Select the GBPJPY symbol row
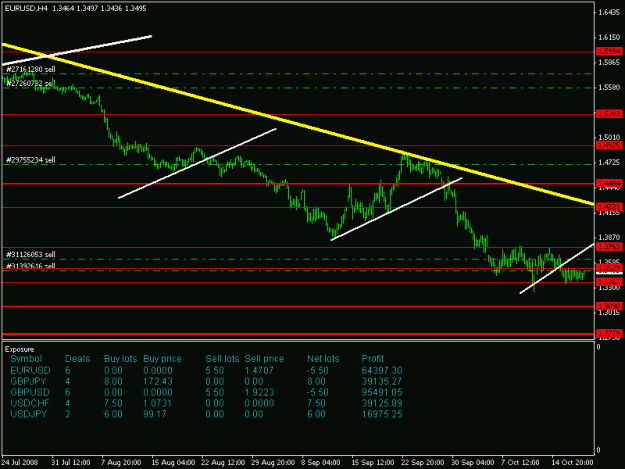This screenshot has height=469, width=625. pyautogui.click(x=206, y=381)
